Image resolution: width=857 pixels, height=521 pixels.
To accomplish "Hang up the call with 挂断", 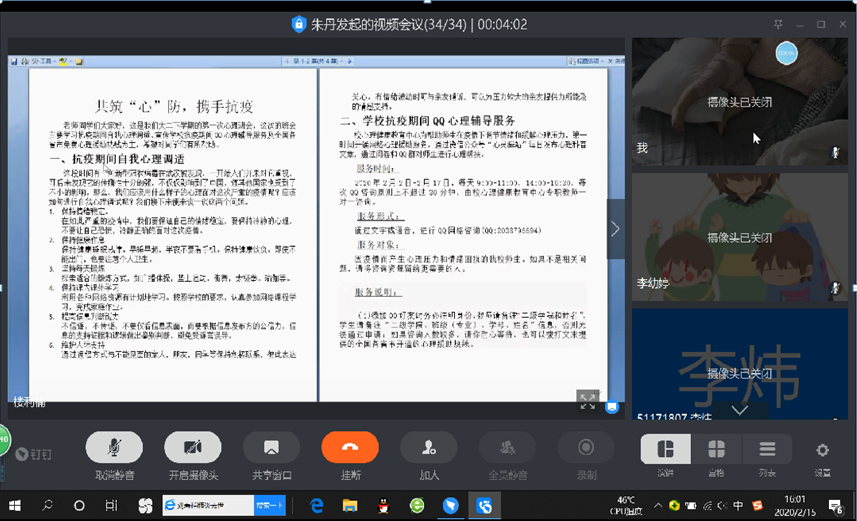I will pos(350,447).
